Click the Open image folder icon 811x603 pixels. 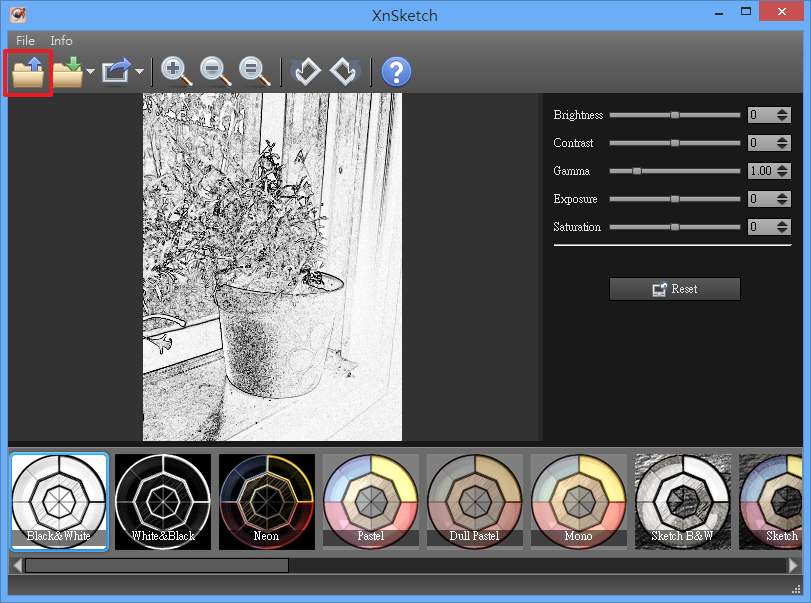click(x=28, y=73)
